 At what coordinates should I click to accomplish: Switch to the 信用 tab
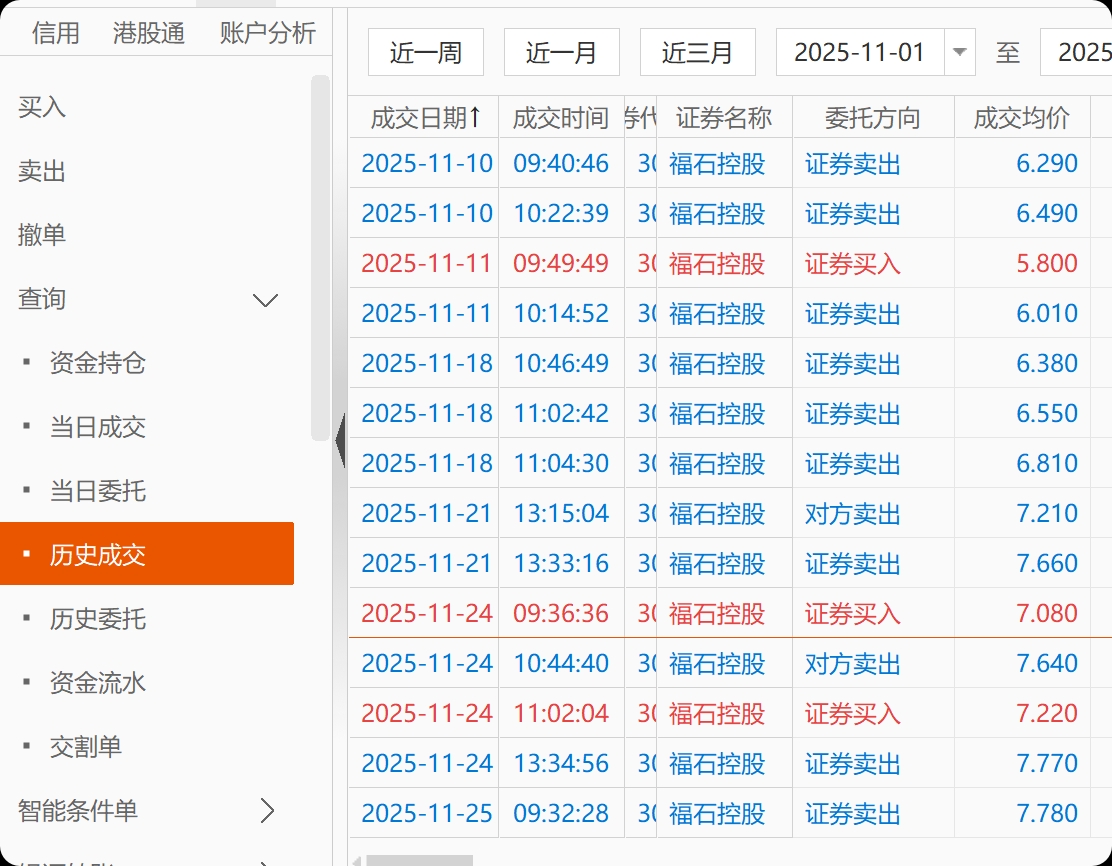(x=55, y=33)
